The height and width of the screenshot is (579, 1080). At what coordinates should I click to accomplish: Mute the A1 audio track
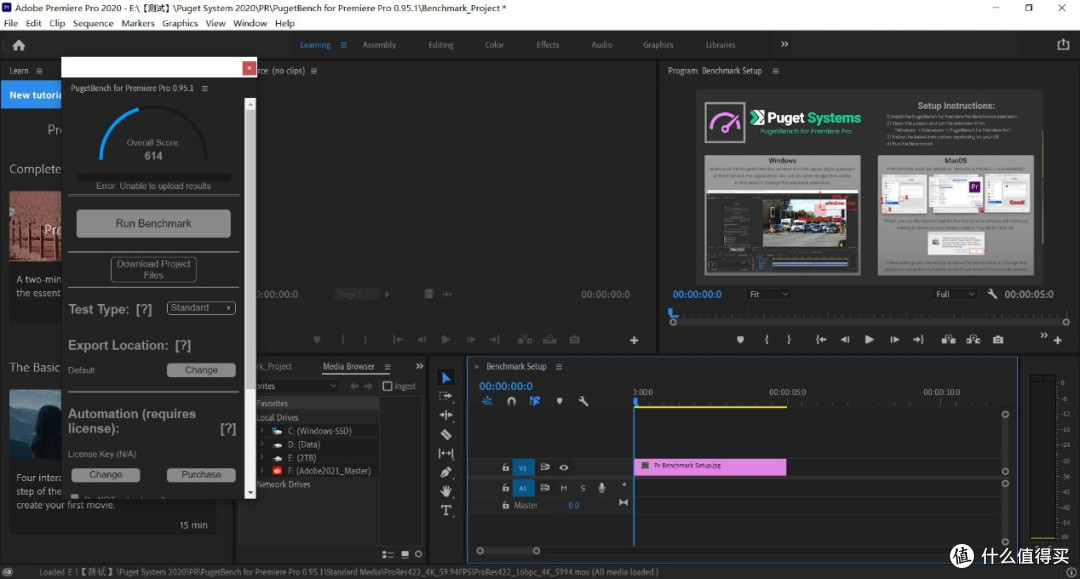(563, 488)
